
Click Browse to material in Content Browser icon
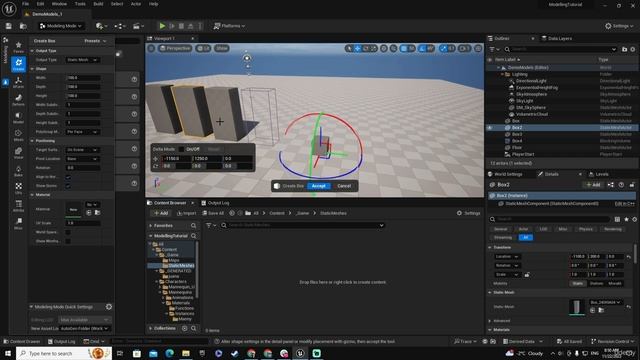click(98, 212)
